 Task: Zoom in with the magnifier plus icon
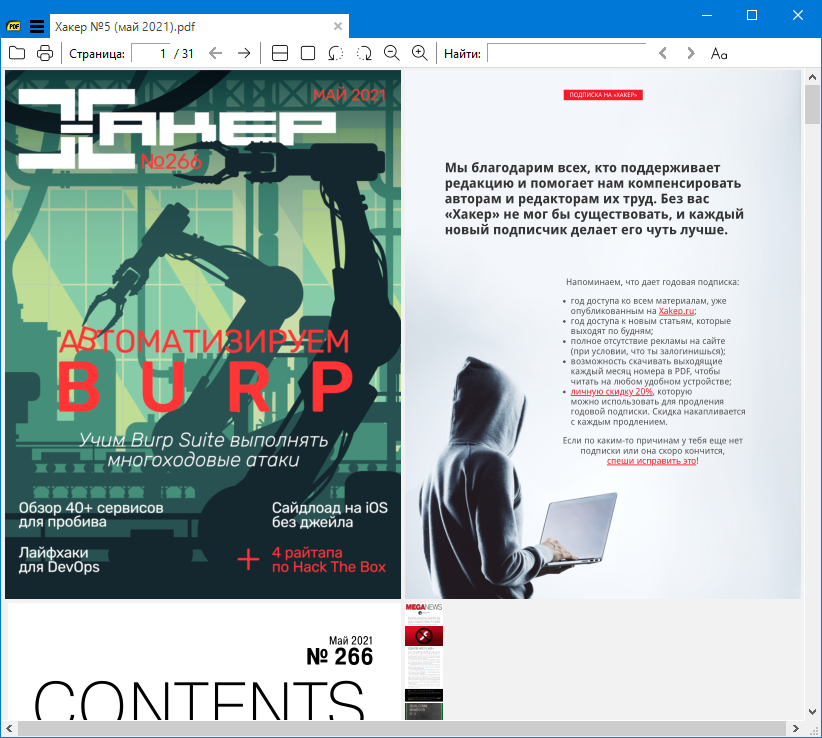(419, 53)
